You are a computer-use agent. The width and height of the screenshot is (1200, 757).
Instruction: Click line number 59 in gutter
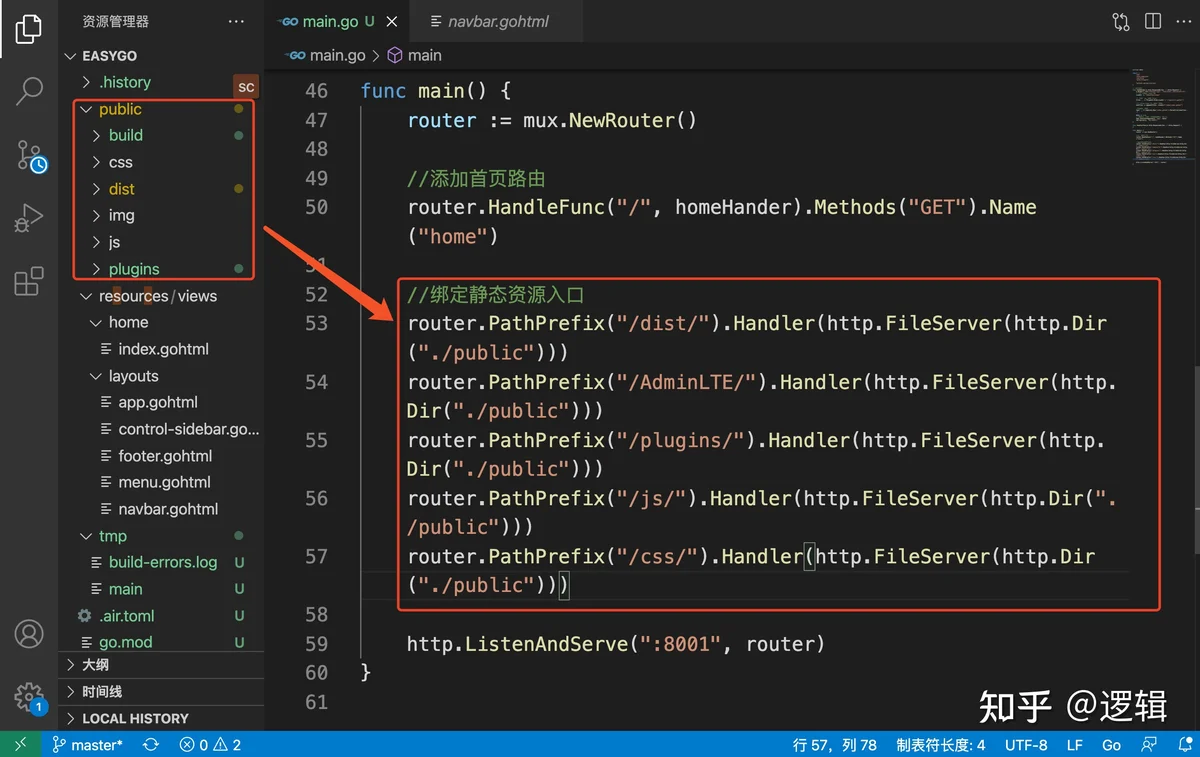(x=316, y=644)
